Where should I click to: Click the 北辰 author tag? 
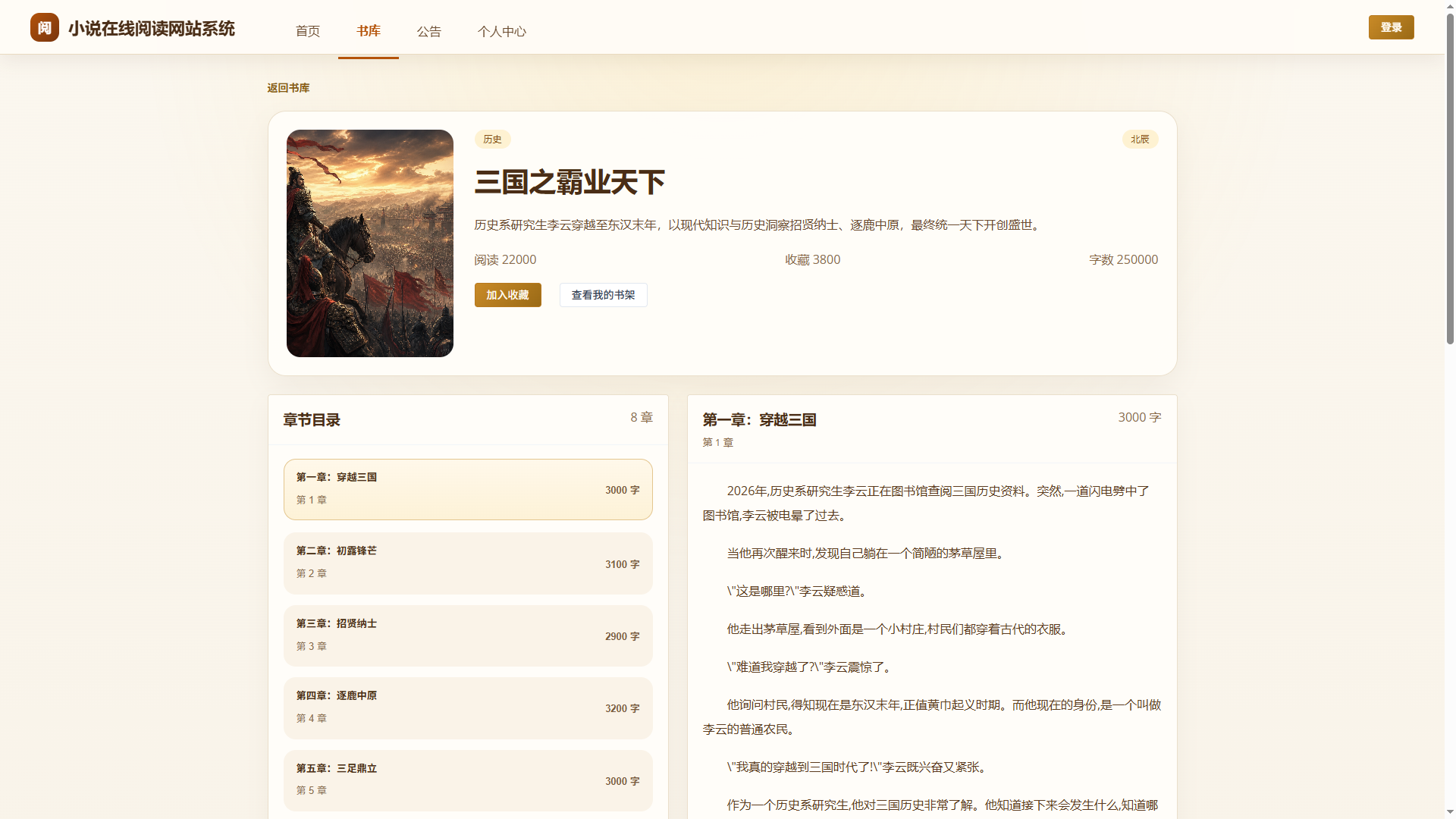click(1140, 139)
